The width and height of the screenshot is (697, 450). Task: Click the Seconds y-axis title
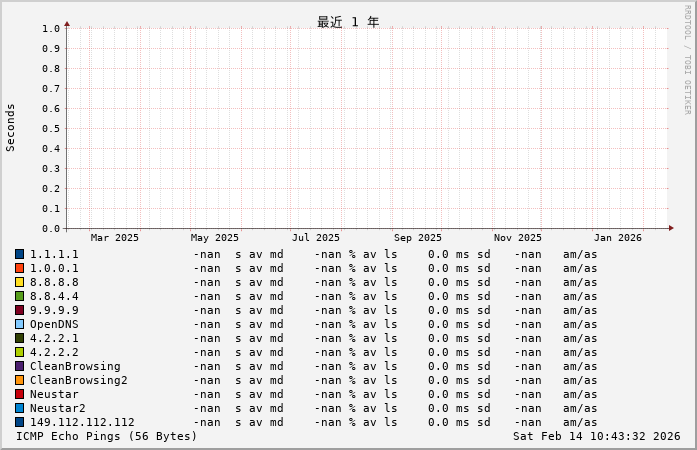(11, 127)
